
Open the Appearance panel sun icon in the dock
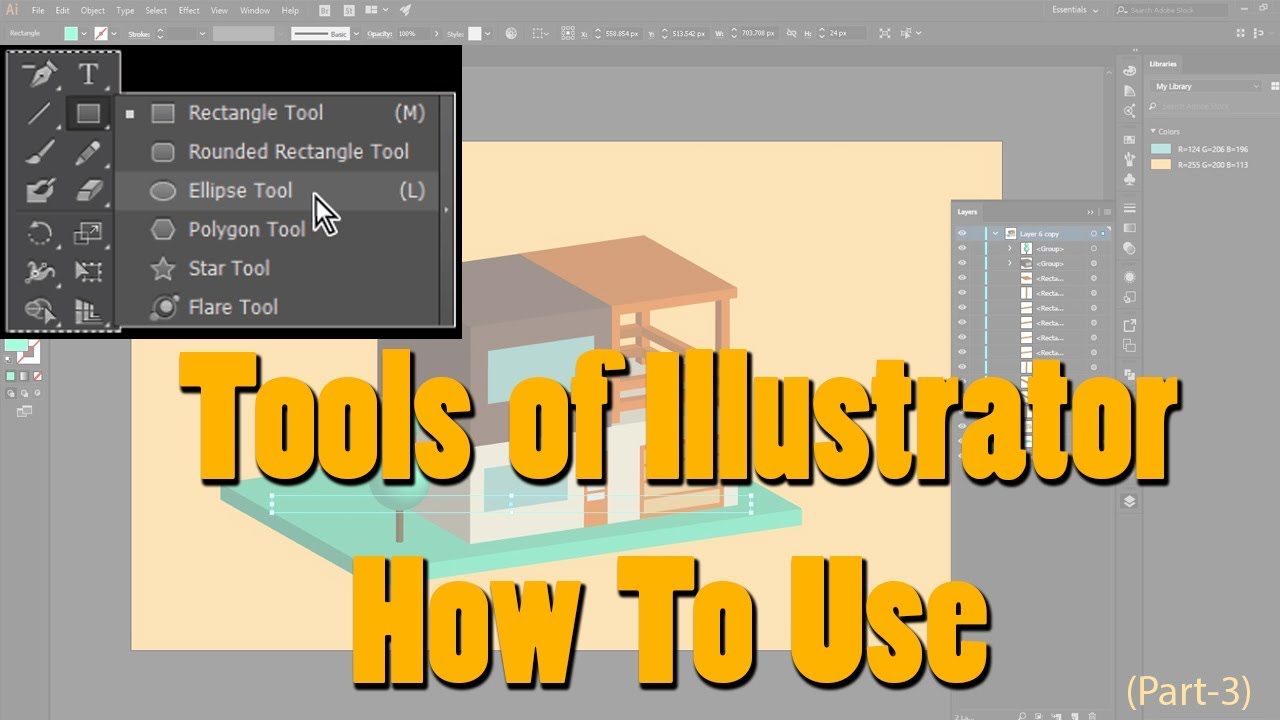coord(1129,277)
